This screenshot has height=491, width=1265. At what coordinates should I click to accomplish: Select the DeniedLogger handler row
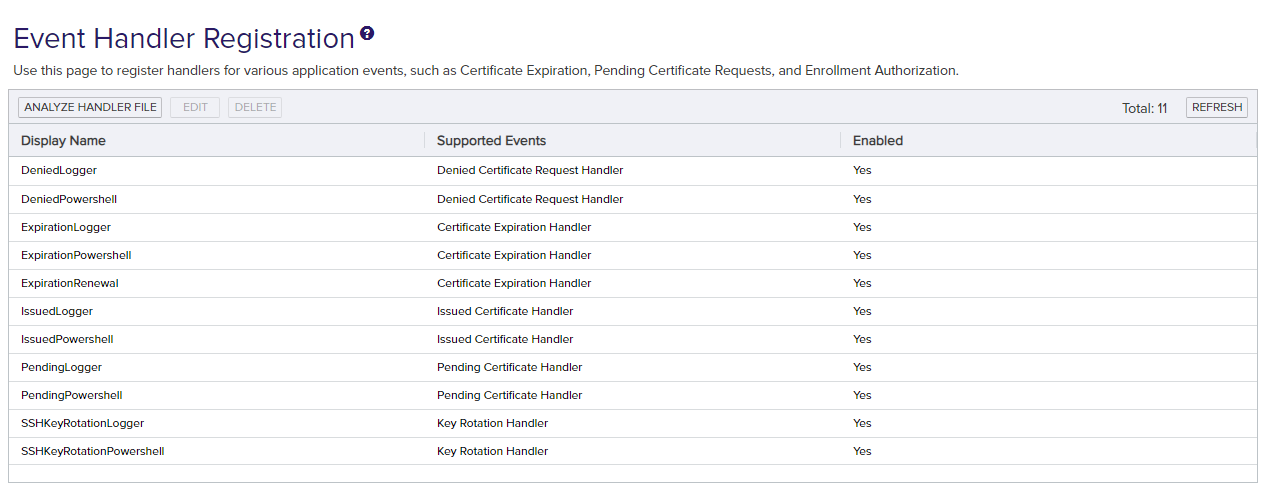(59, 171)
